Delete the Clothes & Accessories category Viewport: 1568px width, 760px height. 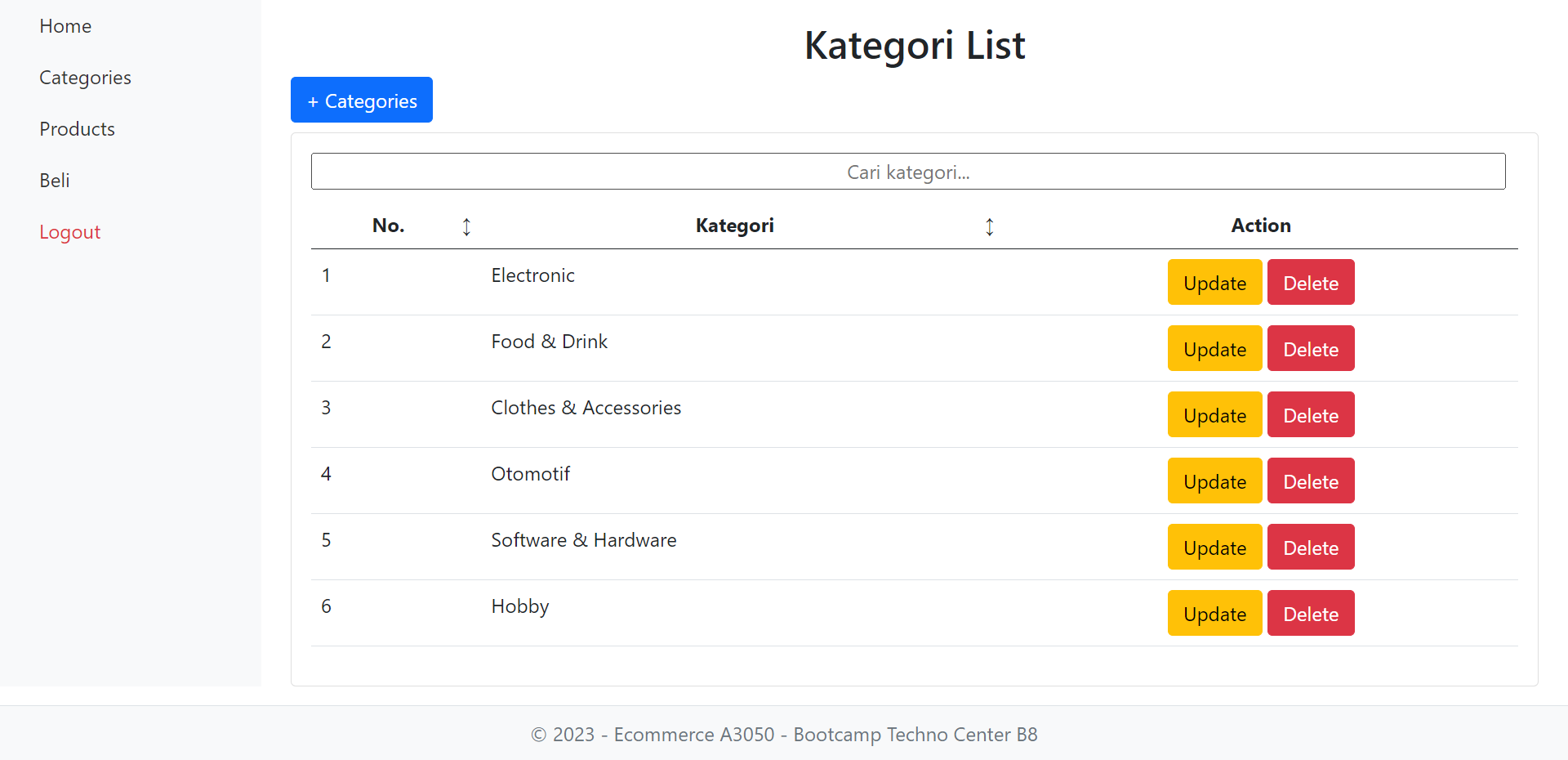tap(1310, 415)
